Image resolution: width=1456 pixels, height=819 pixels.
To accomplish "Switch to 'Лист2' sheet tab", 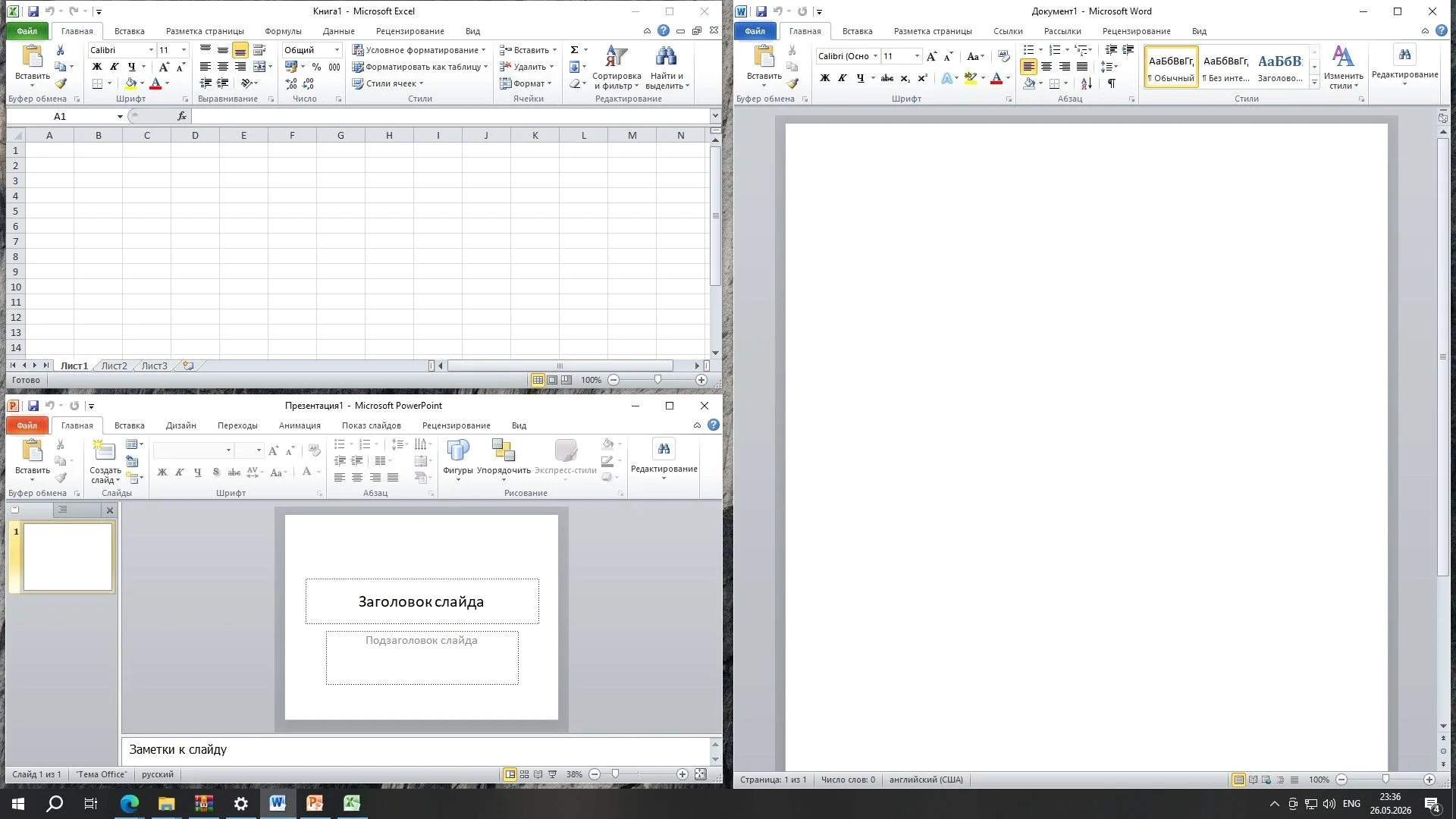I will click(x=115, y=366).
